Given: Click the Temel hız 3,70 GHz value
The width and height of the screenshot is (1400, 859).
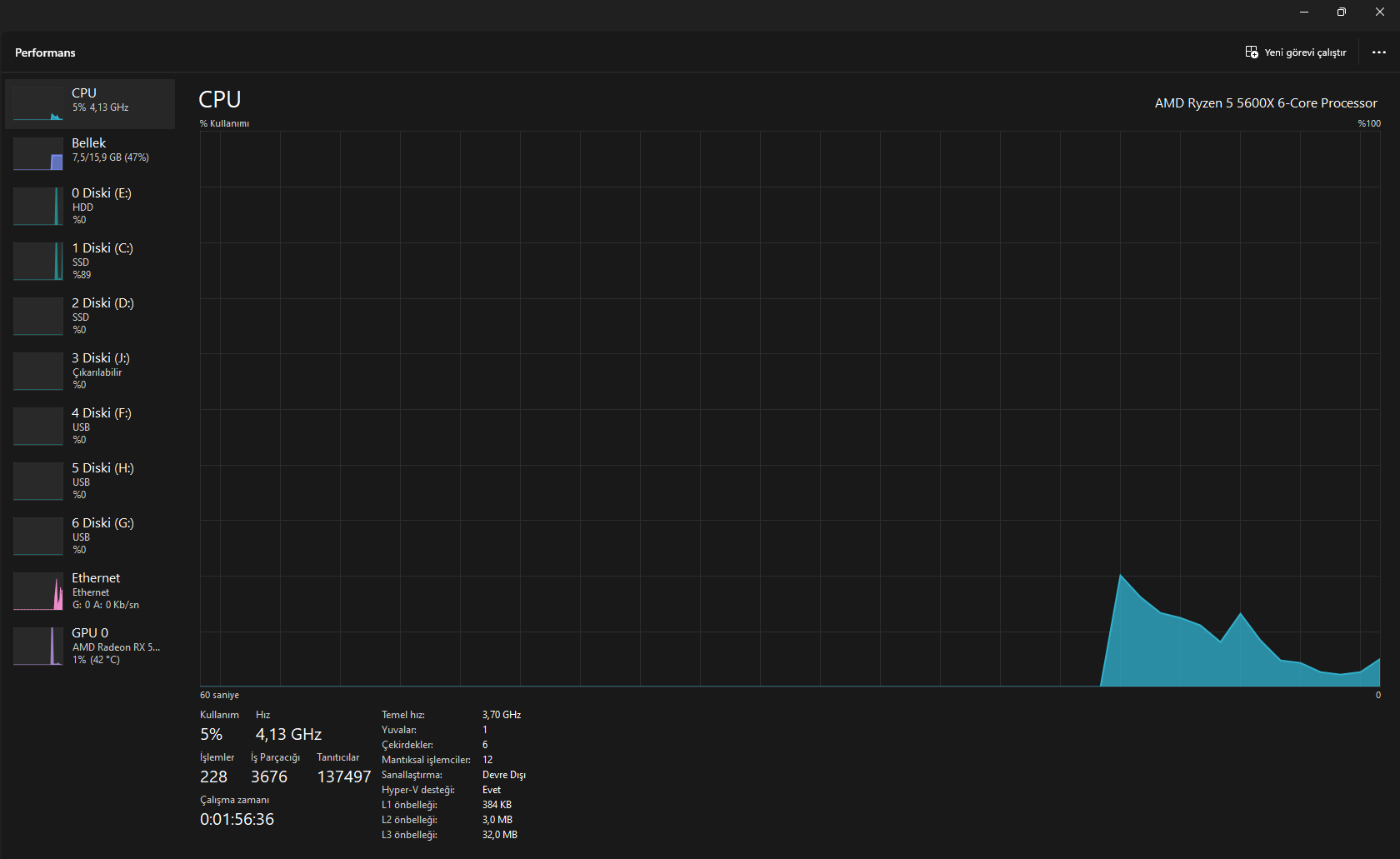Looking at the screenshot, I should [502, 715].
